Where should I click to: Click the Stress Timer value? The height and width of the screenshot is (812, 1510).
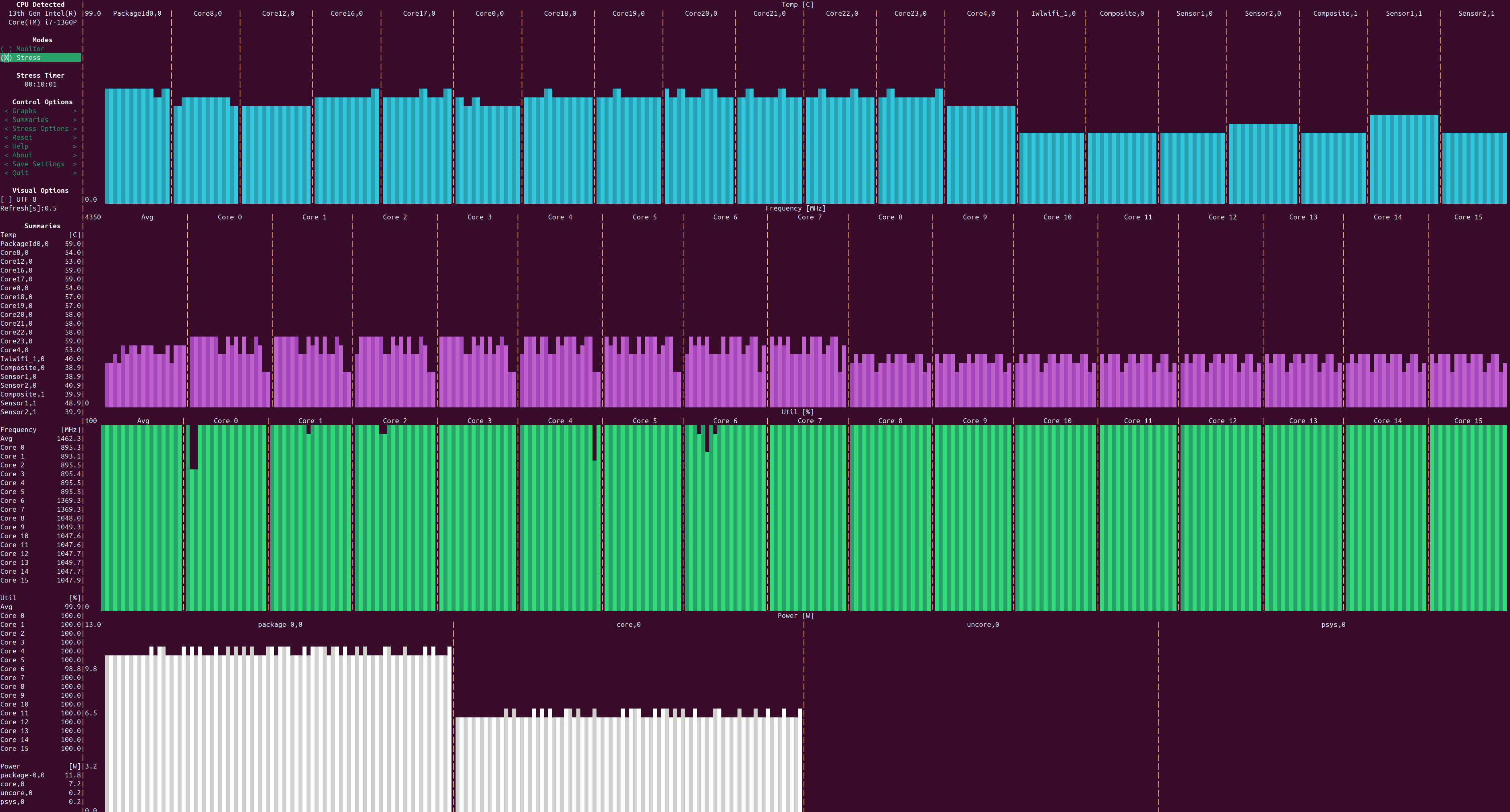pyautogui.click(x=40, y=85)
